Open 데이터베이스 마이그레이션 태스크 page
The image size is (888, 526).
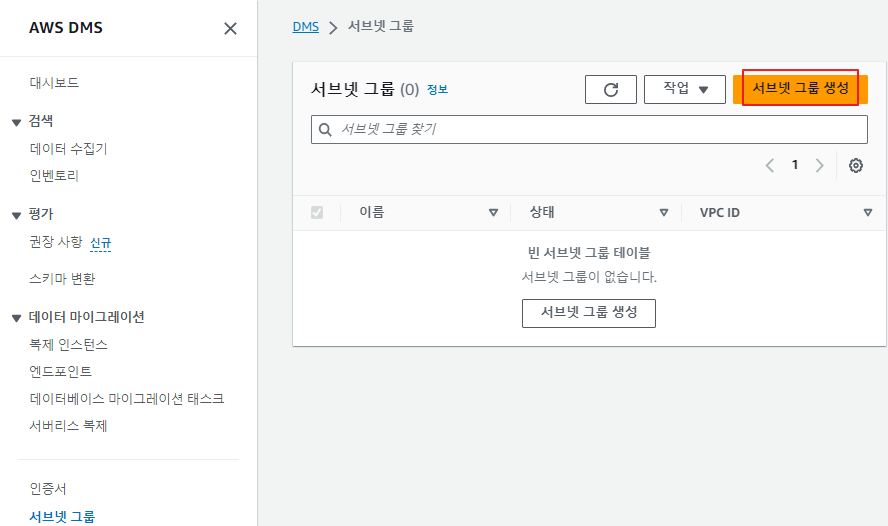pyautogui.click(x=127, y=399)
